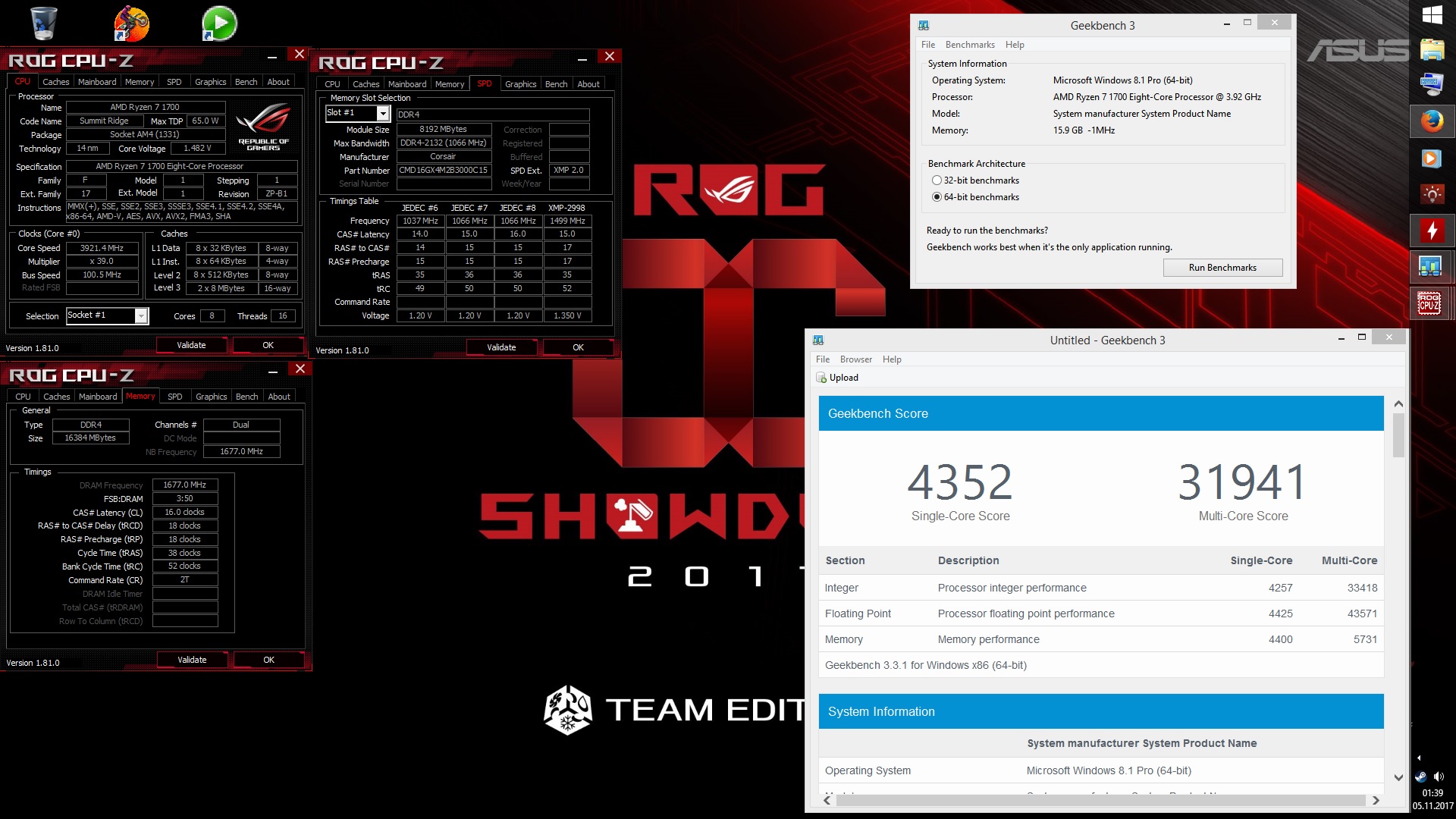Click the XMP-2998 timings column header
Image resolution: width=1456 pixels, height=819 pixels.
pyautogui.click(x=566, y=208)
